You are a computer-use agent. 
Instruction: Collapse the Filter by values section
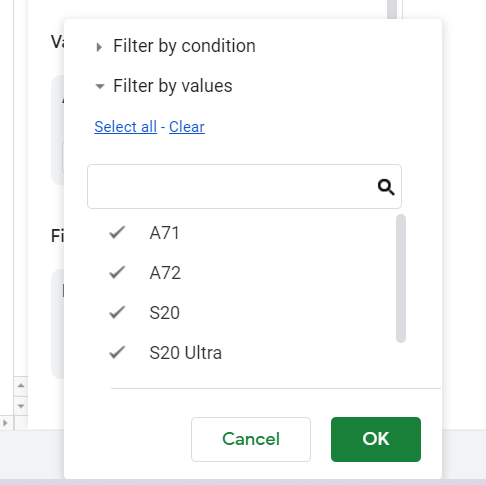164,86
